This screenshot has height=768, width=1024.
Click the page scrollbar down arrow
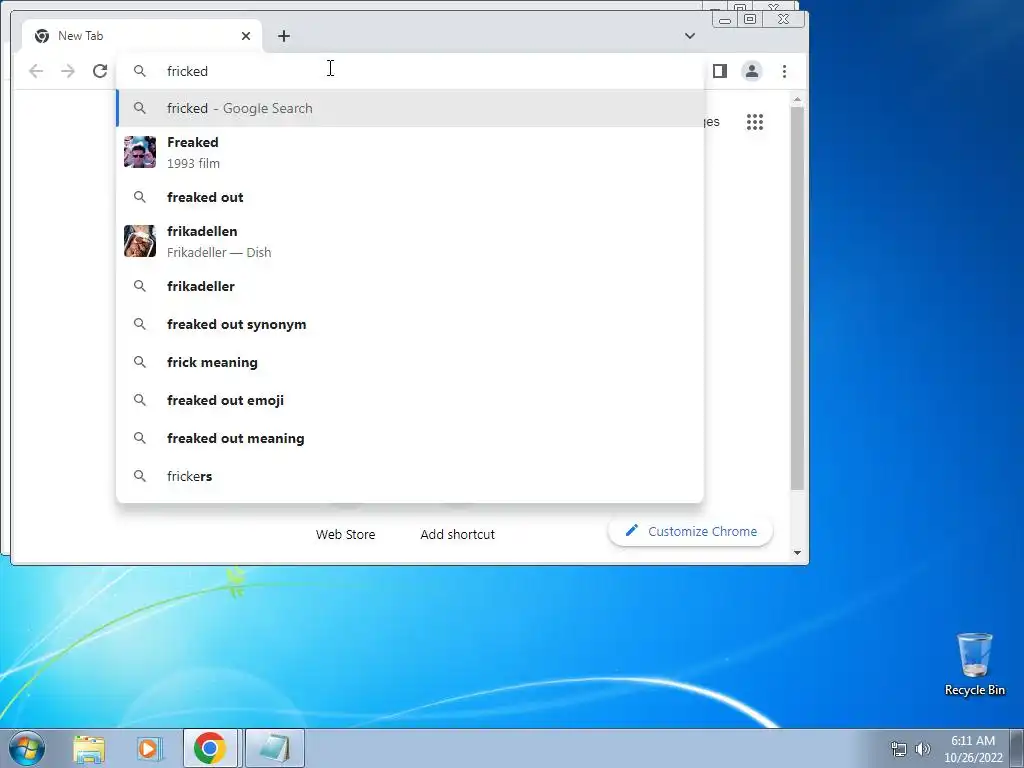797,553
